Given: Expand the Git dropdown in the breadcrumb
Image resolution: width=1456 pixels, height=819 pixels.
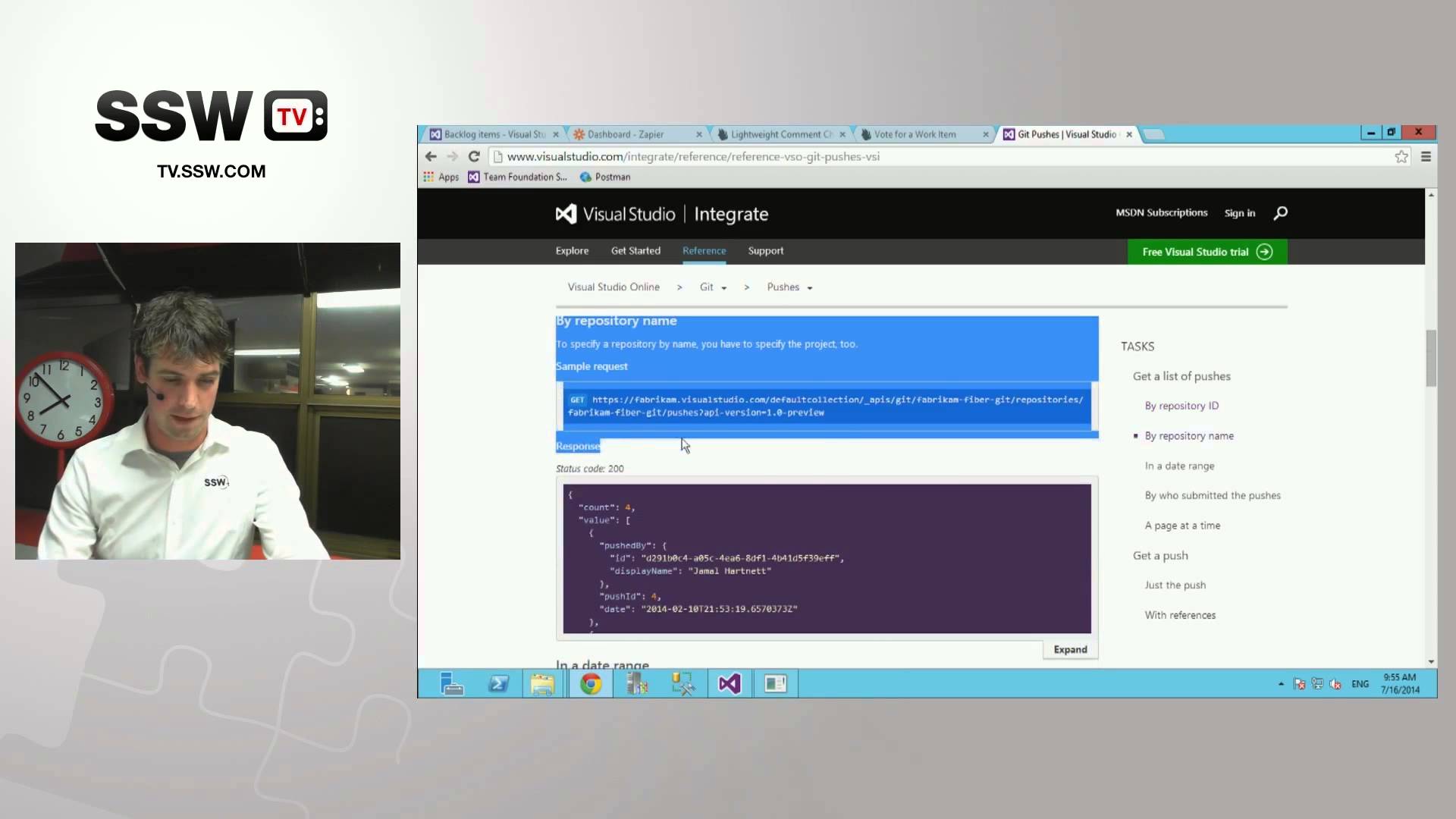Looking at the screenshot, I should [713, 287].
